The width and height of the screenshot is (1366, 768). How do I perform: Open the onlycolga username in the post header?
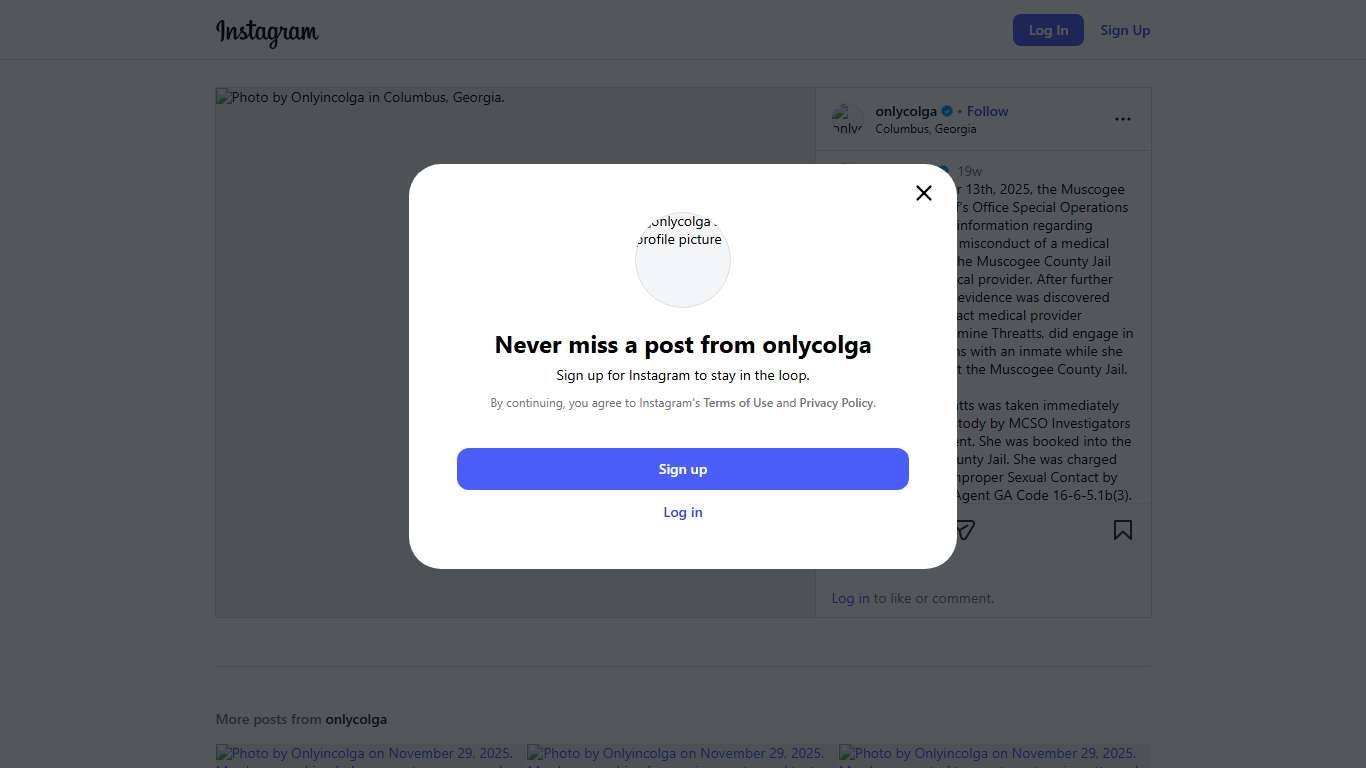[906, 111]
